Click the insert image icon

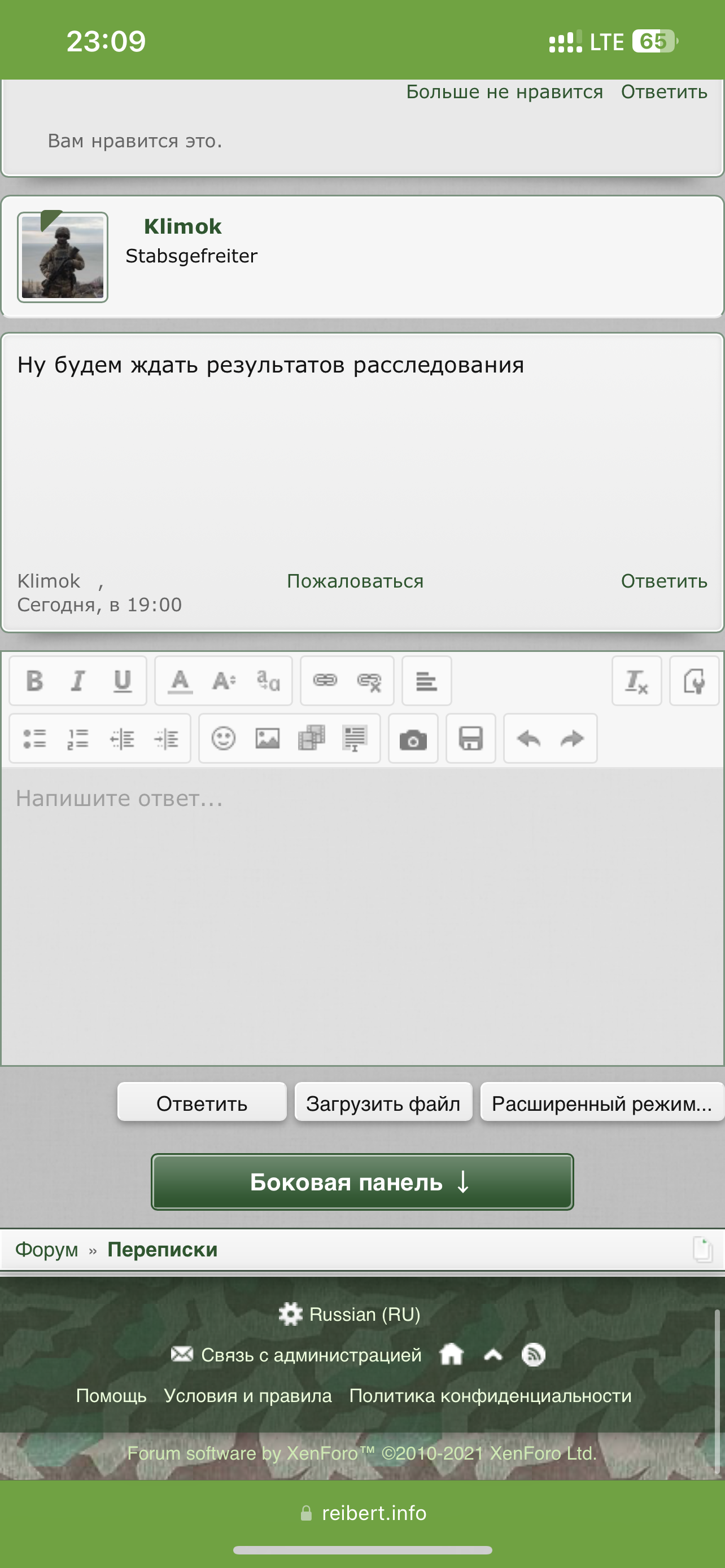pyautogui.click(x=267, y=738)
